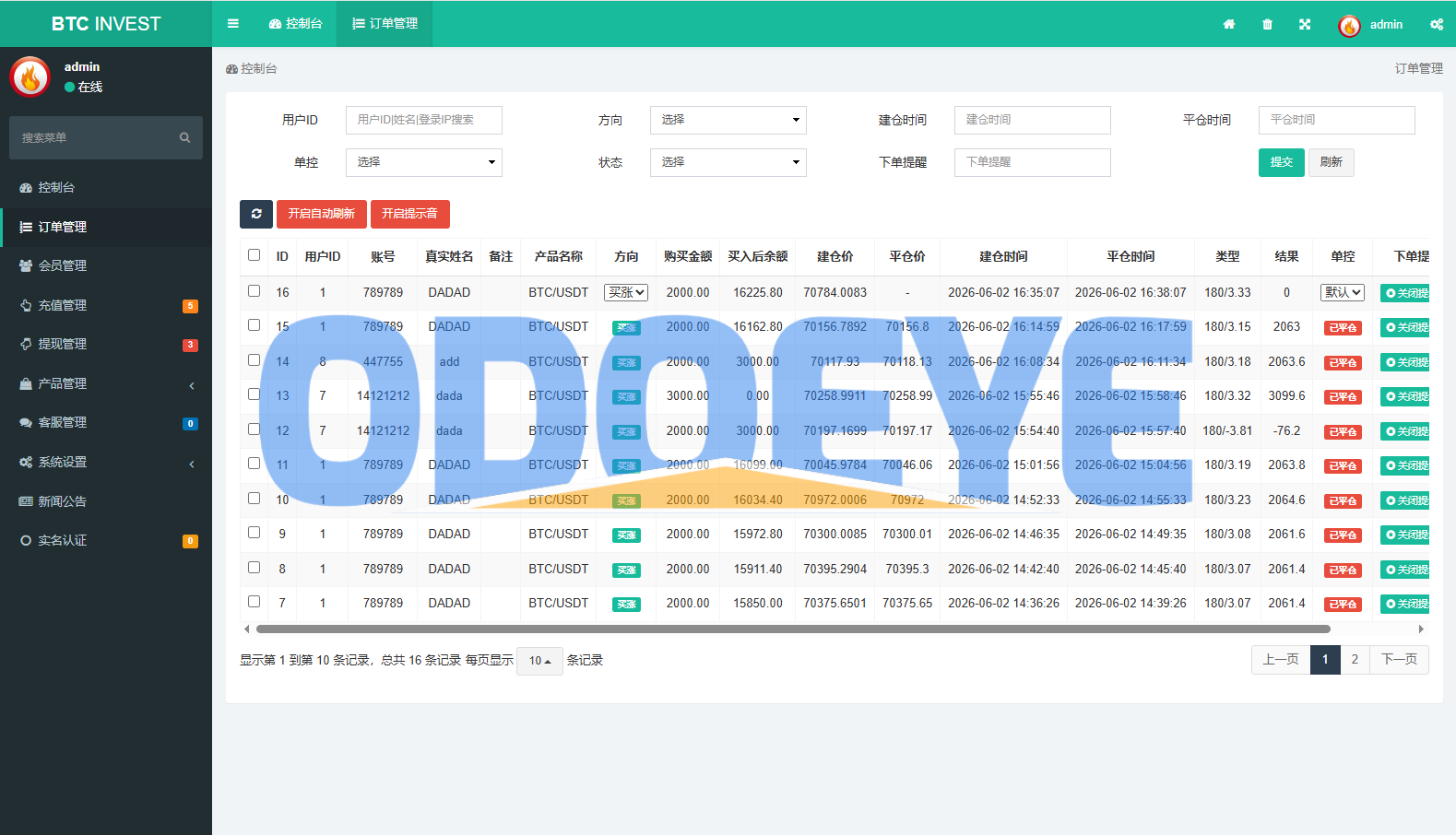
Task: Click the BTC INVEST logo
Action: coord(106,24)
